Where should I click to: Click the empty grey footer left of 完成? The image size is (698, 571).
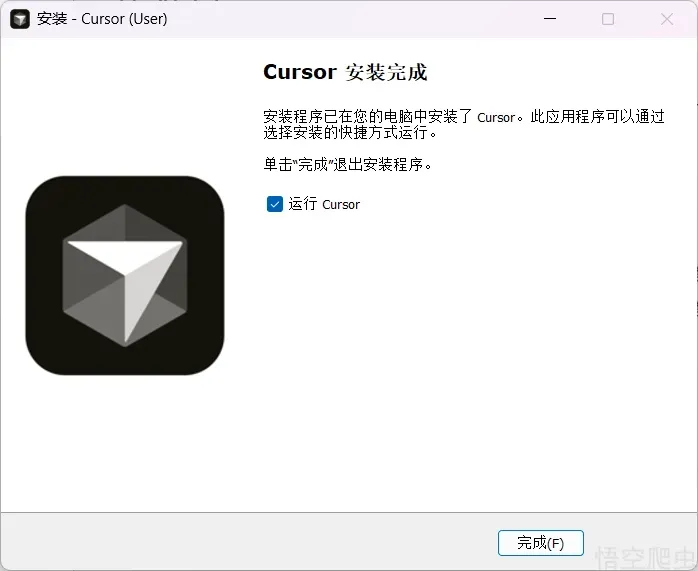point(250,542)
